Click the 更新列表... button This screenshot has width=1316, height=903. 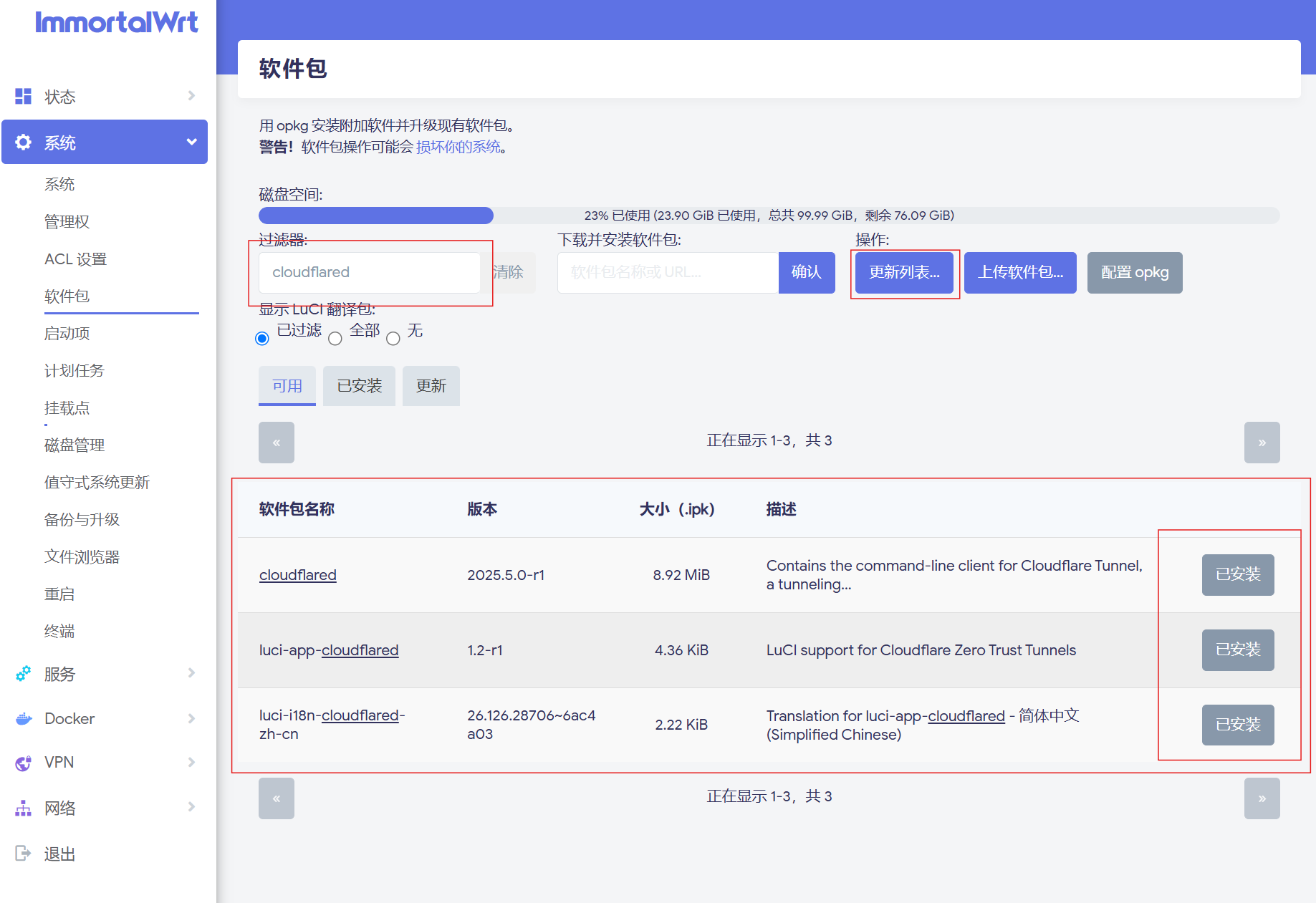click(905, 272)
